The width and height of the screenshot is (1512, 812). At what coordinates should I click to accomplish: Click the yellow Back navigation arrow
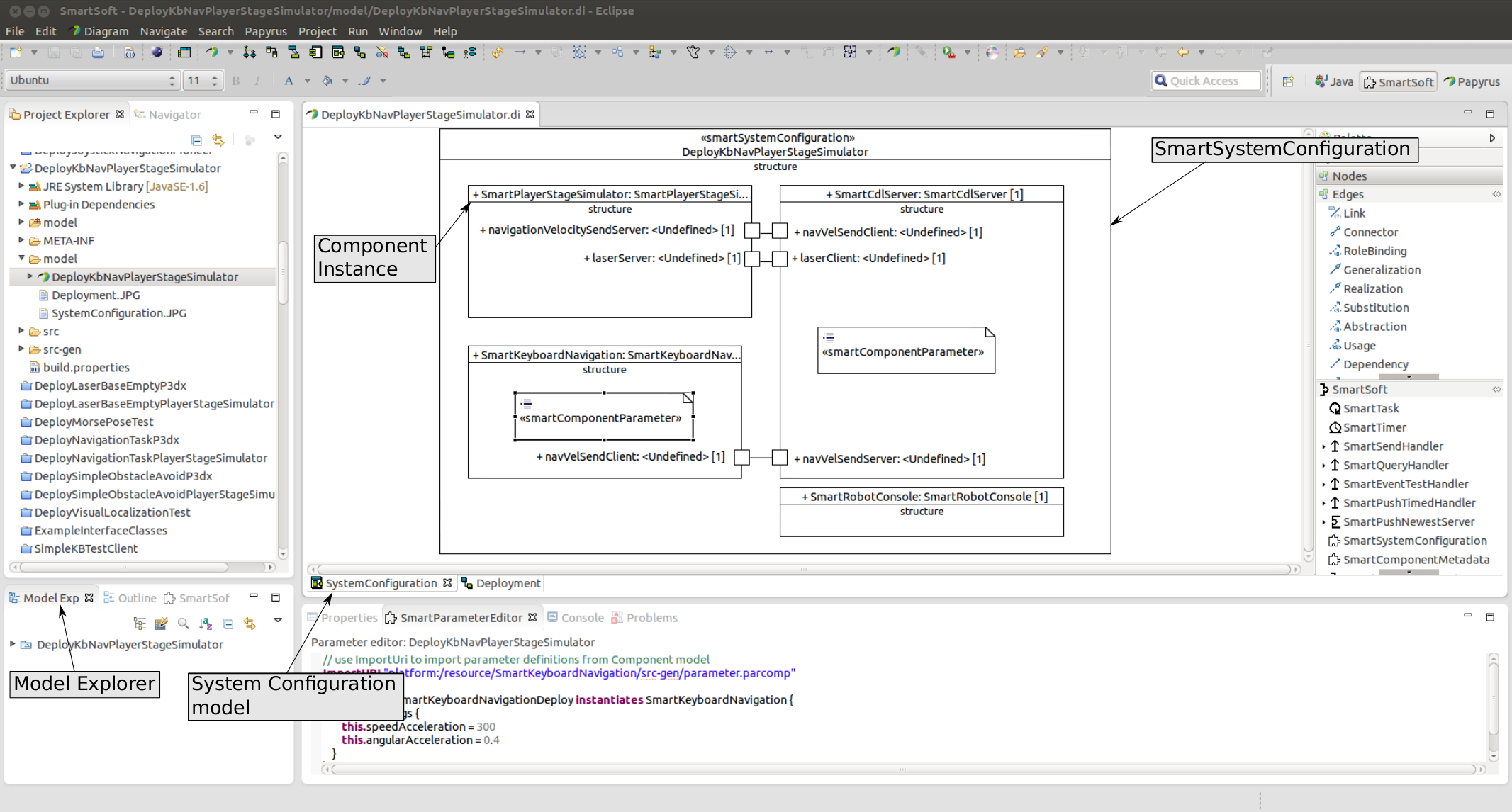tap(1183, 52)
